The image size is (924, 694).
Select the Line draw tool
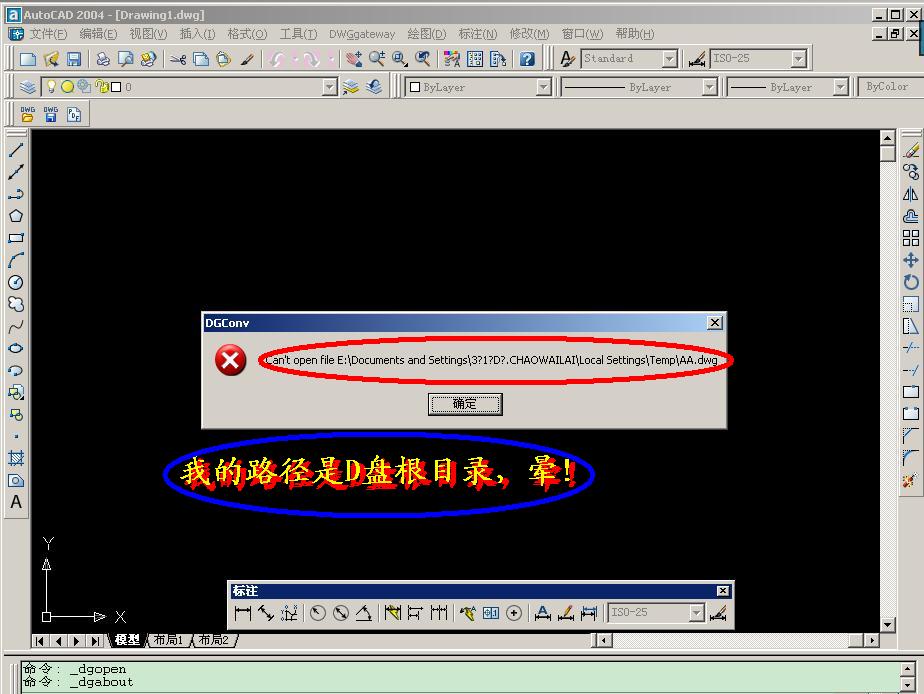coord(16,150)
